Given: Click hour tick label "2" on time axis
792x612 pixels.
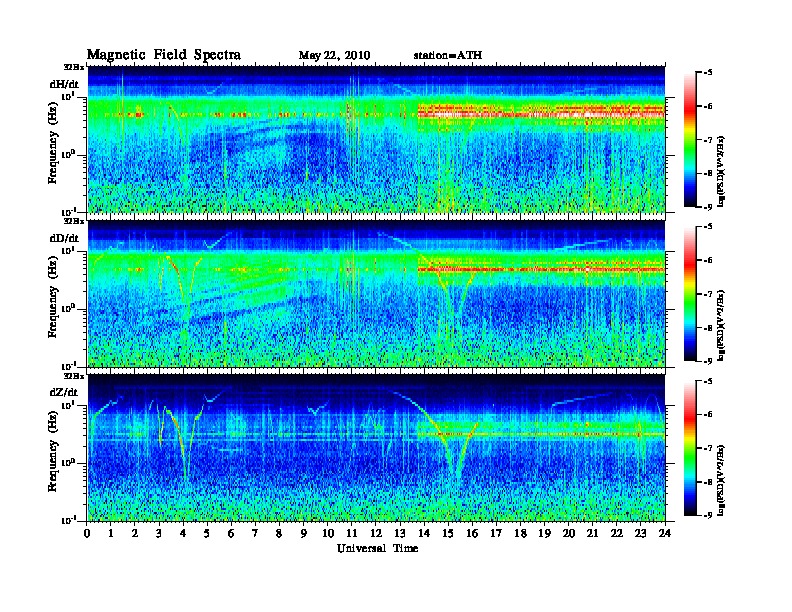Looking at the screenshot, I should (135, 533).
